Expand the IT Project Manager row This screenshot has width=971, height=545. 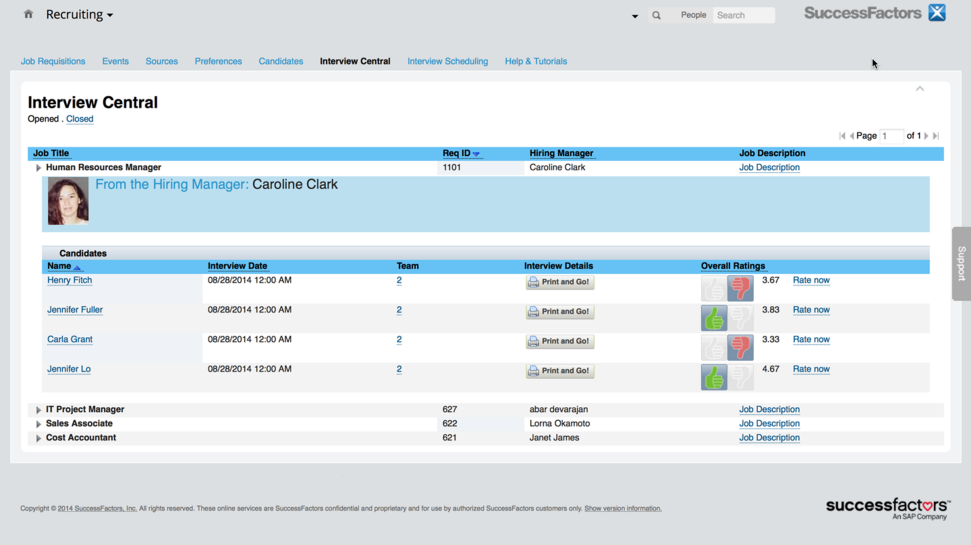coord(38,410)
